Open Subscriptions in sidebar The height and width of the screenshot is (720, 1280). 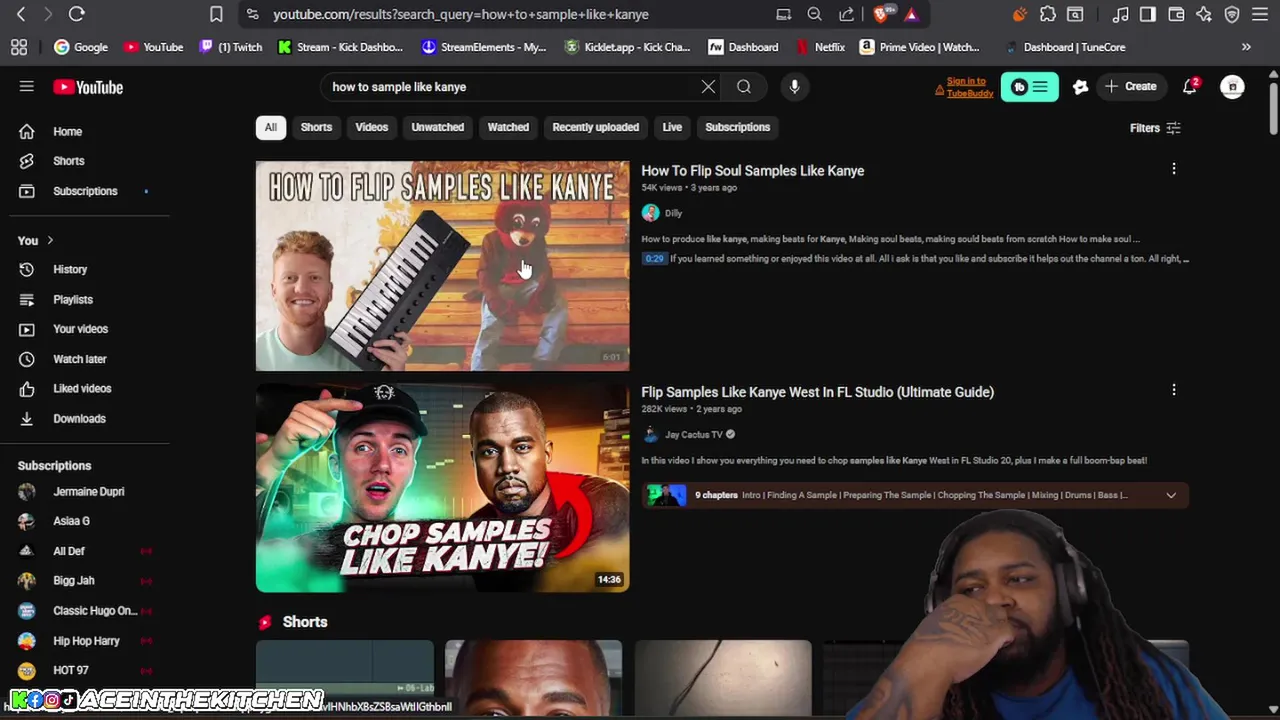click(x=85, y=191)
